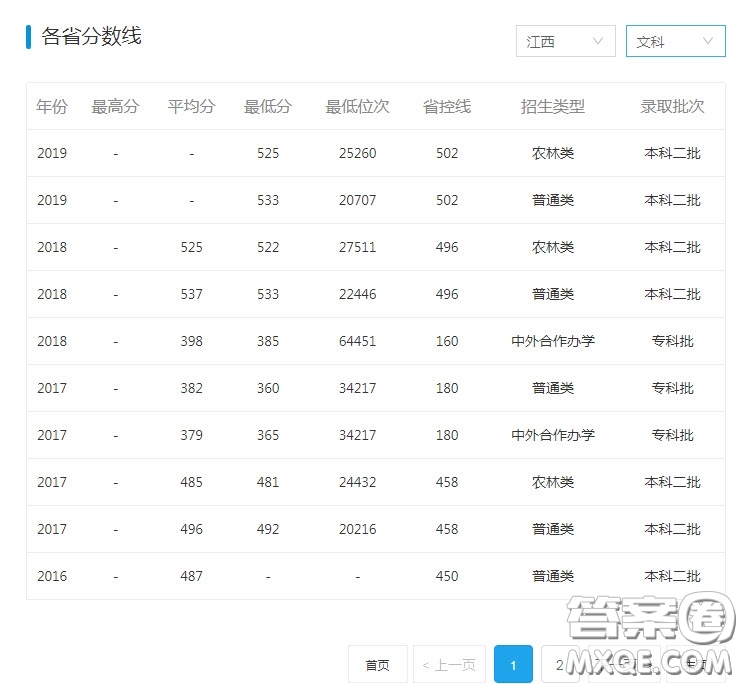The width and height of the screenshot is (743, 684).
Task: Click 本科二批 in the 2016 row
Action: [672, 576]
